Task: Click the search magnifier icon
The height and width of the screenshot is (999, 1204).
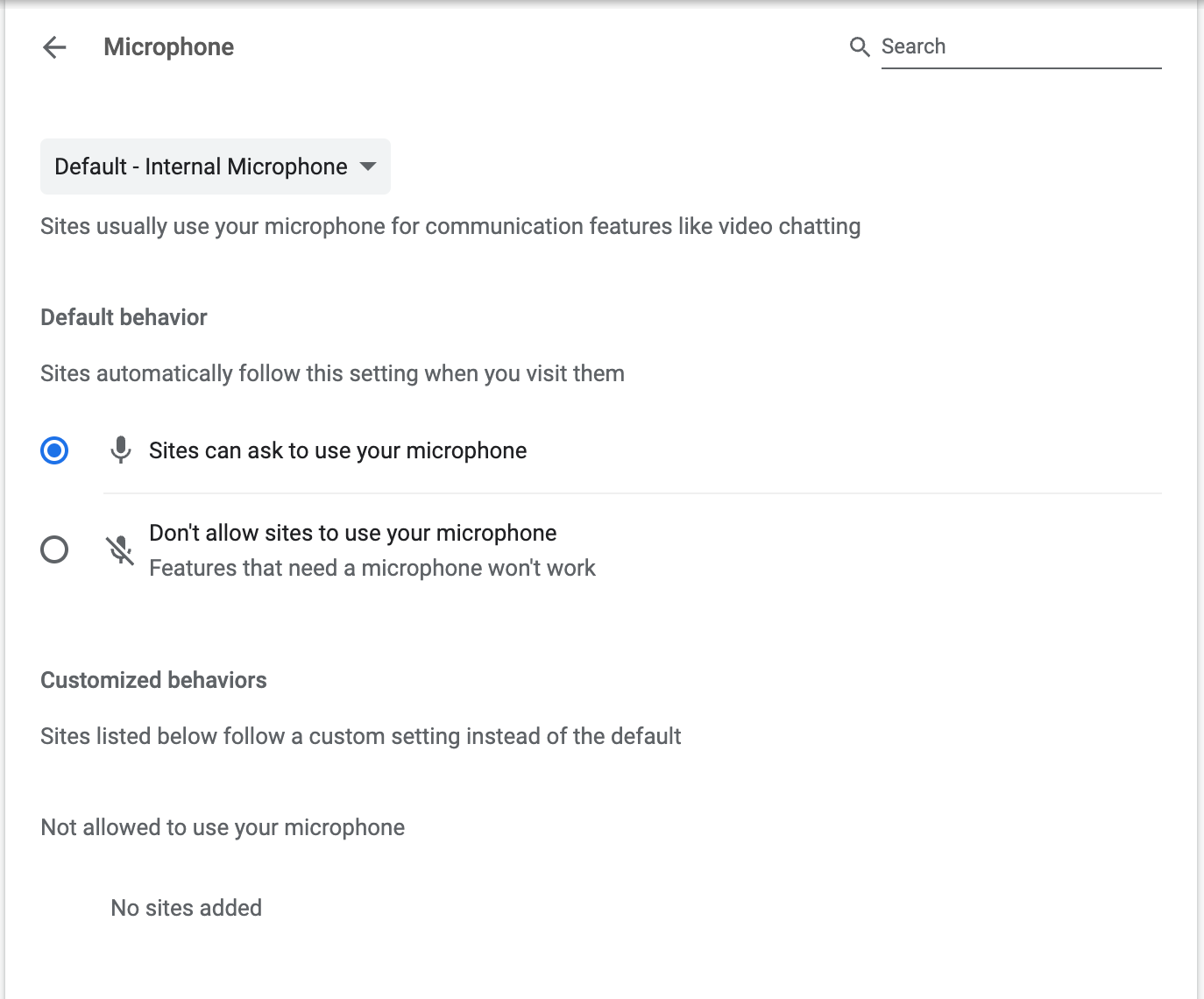Action: click(x=860, y=47)
